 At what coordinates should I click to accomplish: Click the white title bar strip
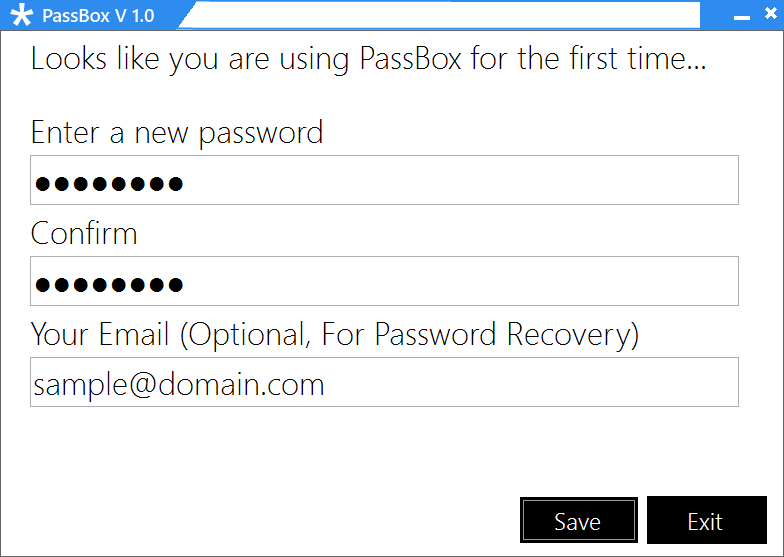click(x=440, y=15)
